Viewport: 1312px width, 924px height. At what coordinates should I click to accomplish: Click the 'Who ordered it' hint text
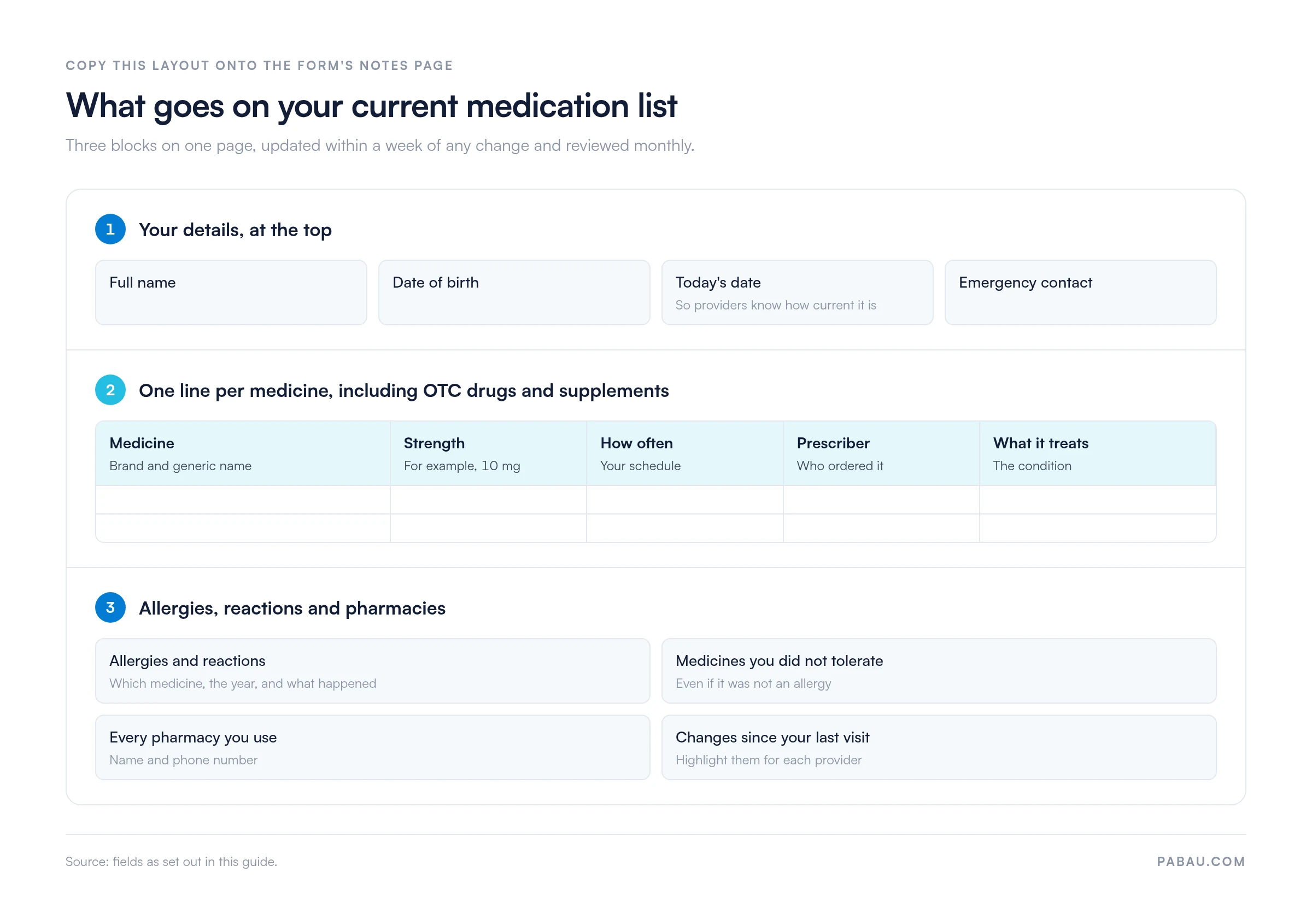pyautogui.click(x=840, y=466)
